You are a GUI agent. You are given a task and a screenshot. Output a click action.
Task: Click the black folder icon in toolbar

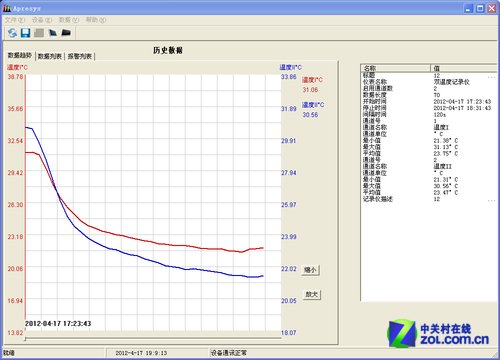tap(66, 33)
